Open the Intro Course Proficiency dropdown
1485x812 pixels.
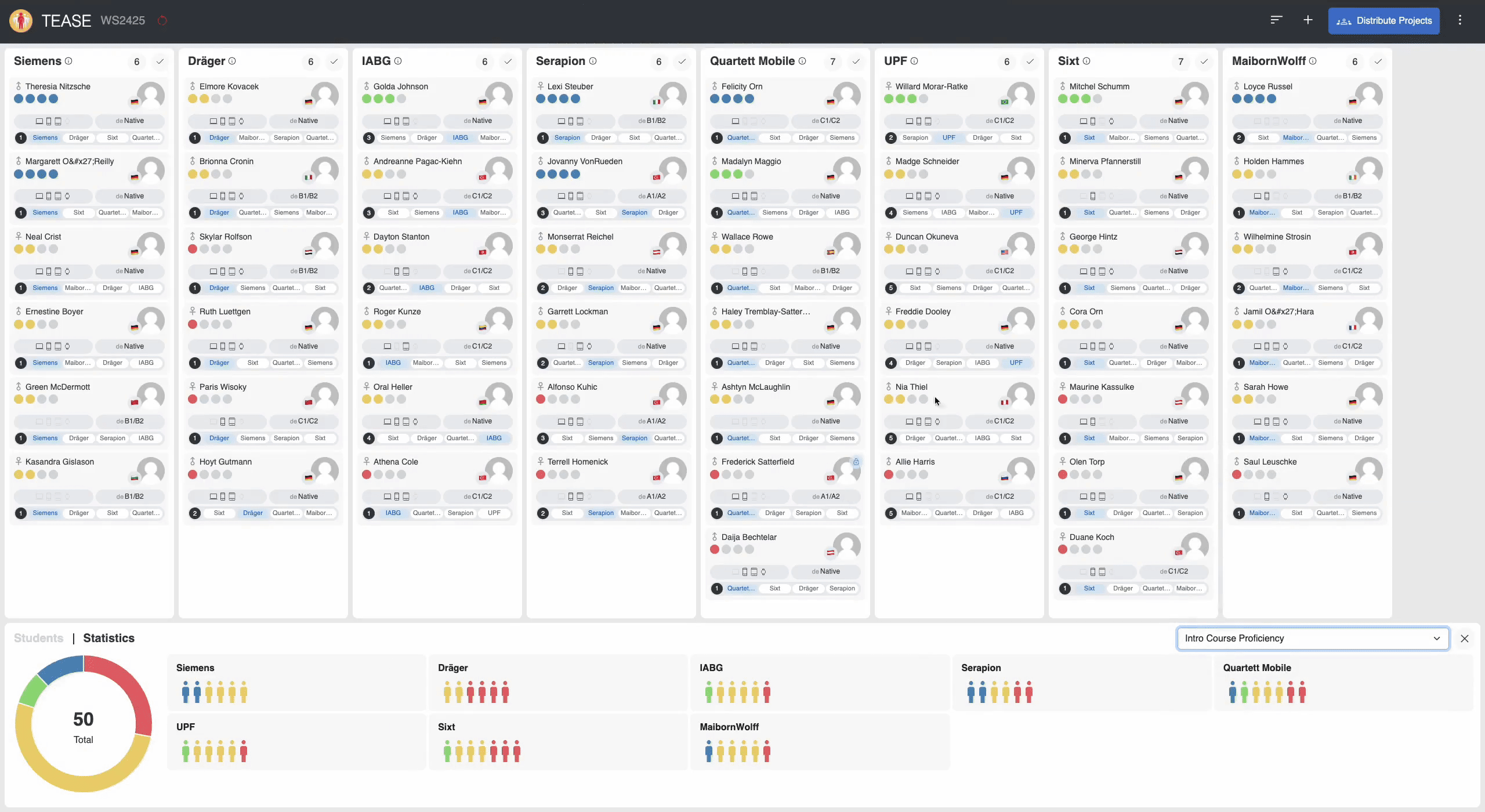(1312, 638)
